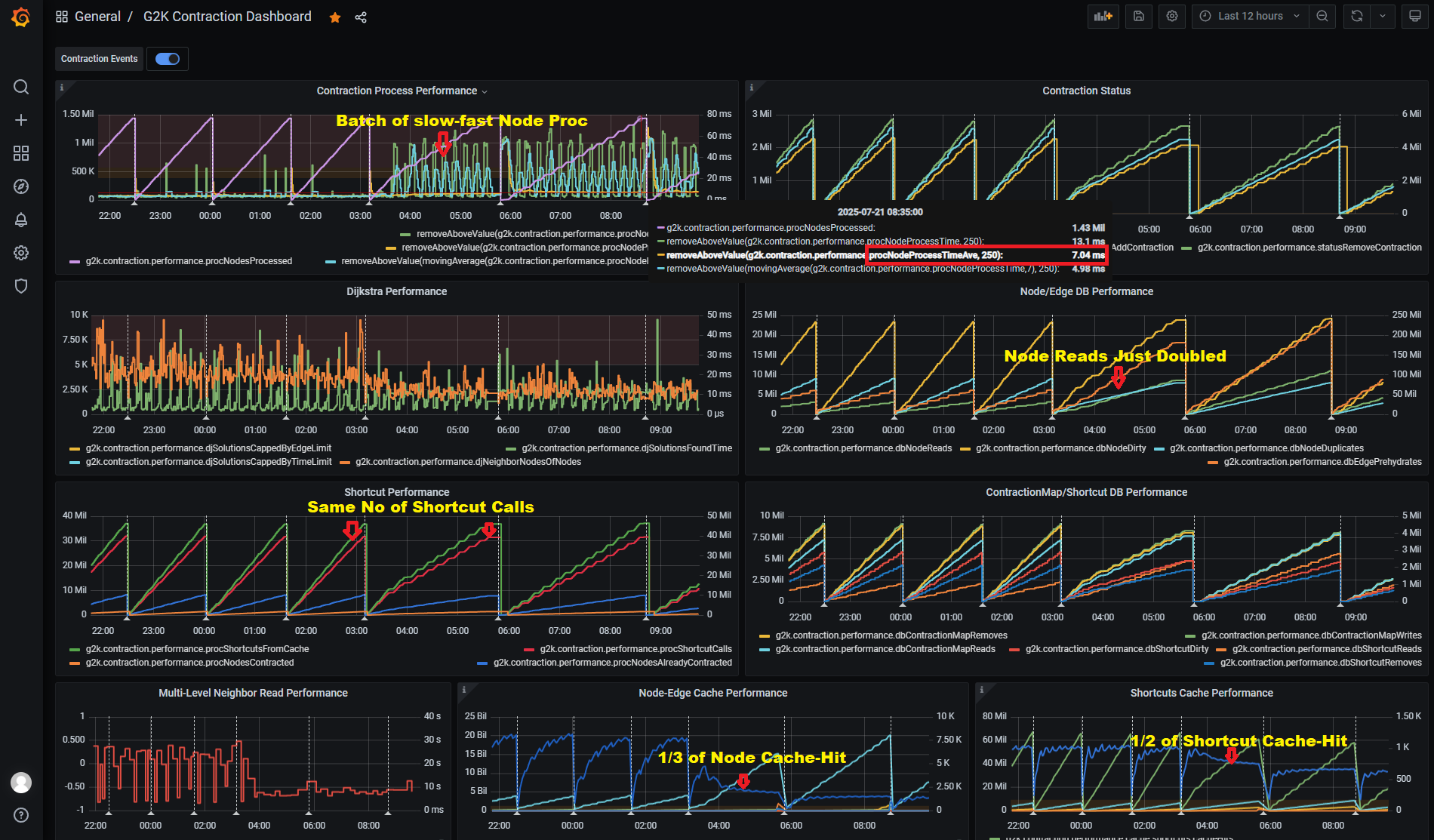The height and width of the screenshot is (840, 1434).
Task: Show info for Node-Edge Cache Performance panel
Action: tap(464, 690)
